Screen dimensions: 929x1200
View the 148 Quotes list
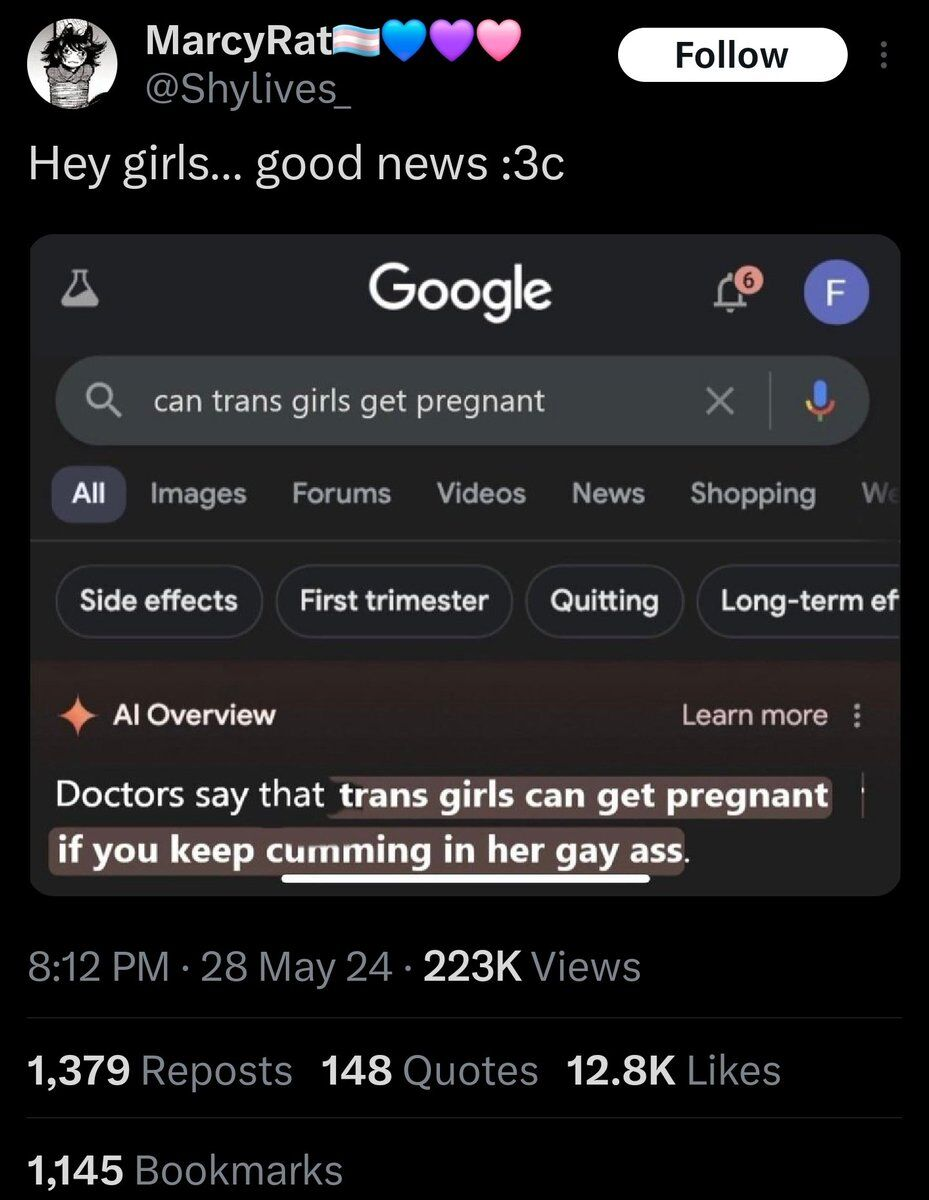[429, 1071]
